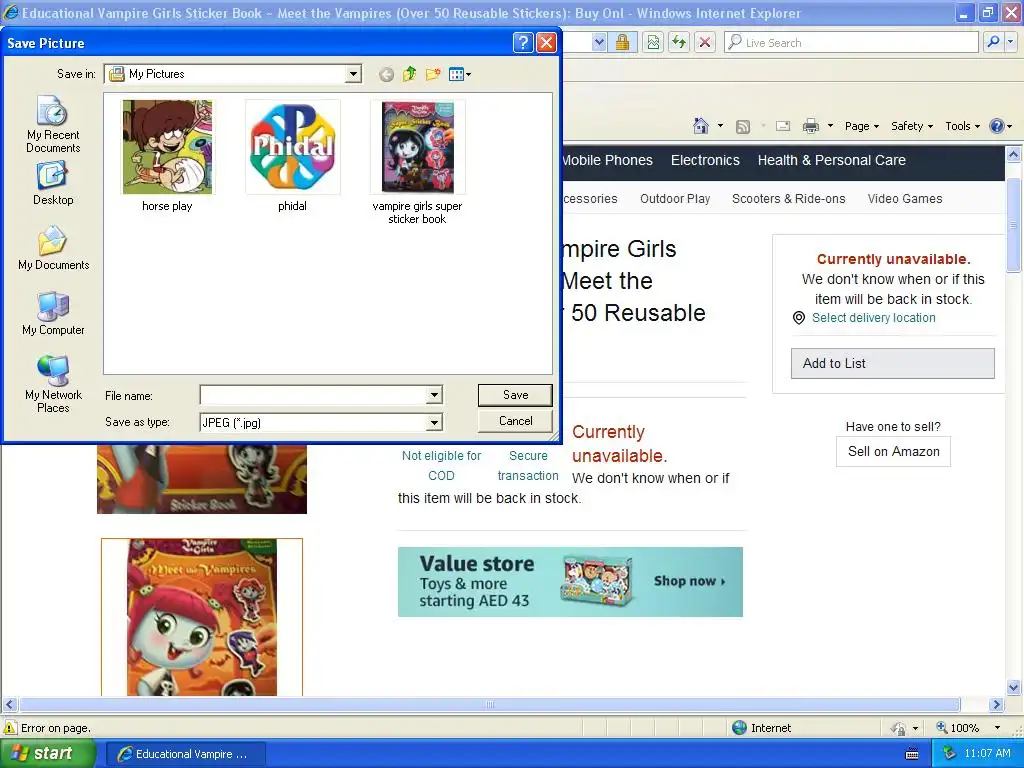
Task: Go up one folder level
Action: [x=409, y=74]
